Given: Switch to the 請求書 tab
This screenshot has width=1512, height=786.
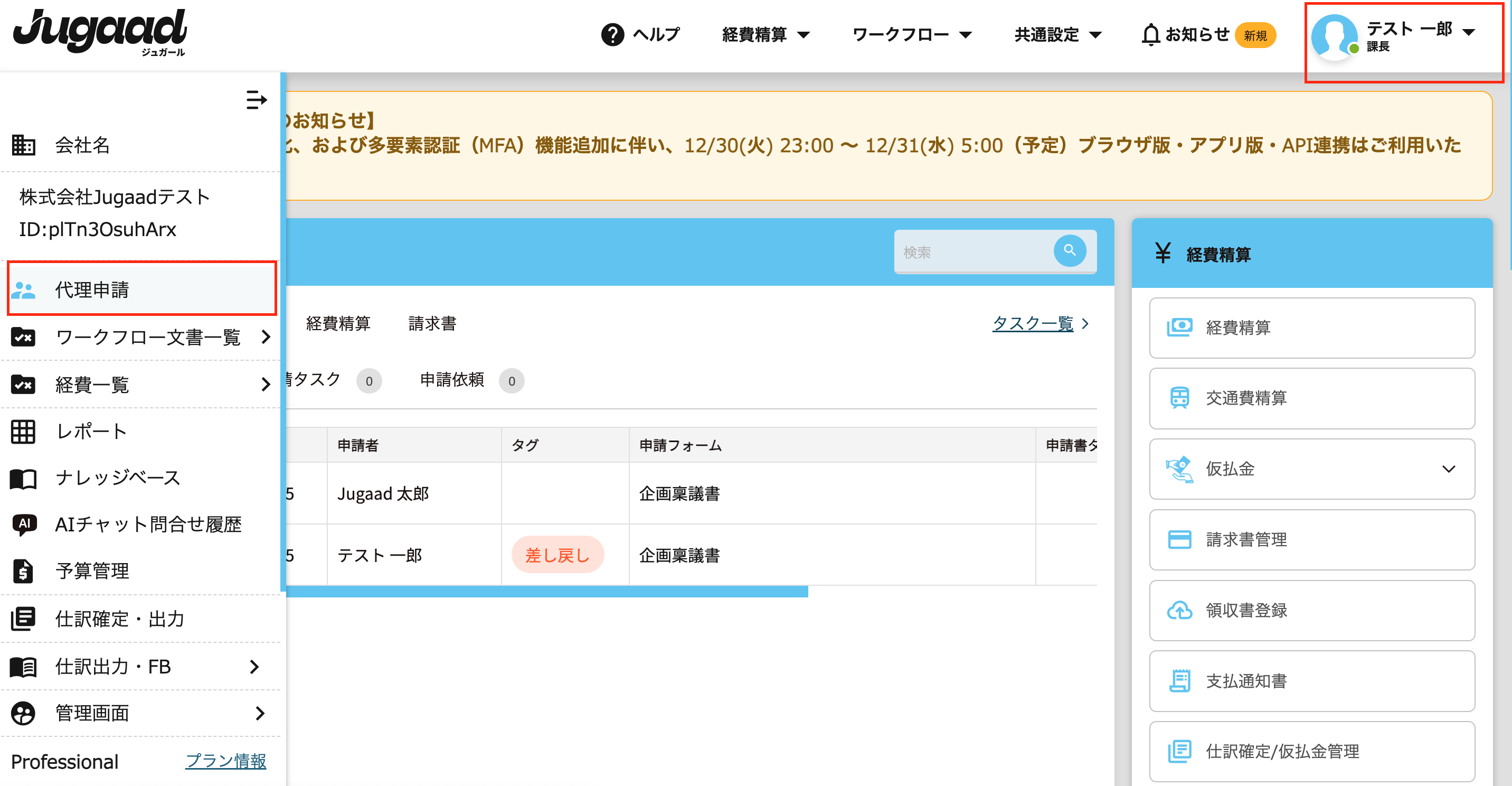Looking at the screenshot, I should click(432, 324).
